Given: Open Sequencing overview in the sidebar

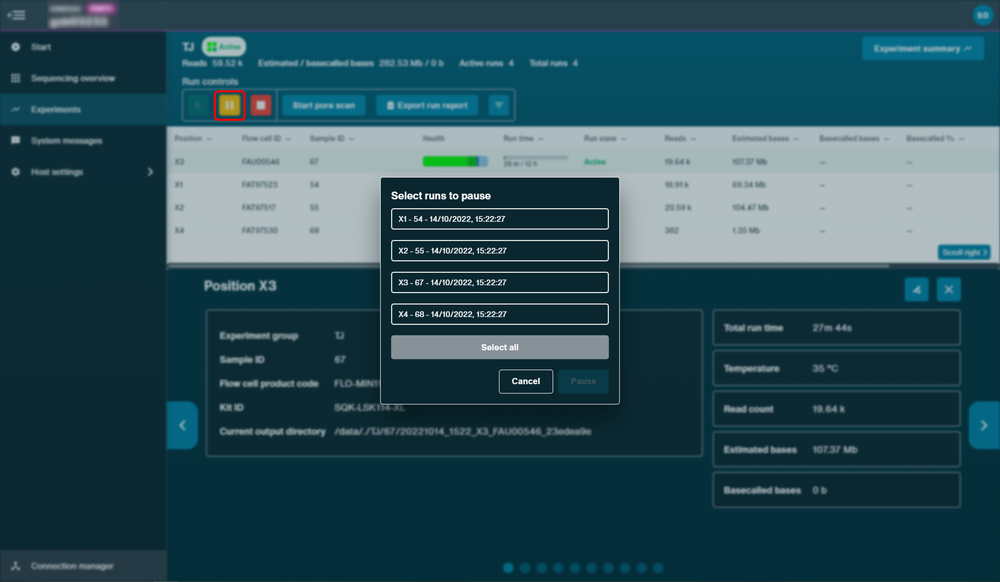Looking at the screenshot, I should click(x=73, y=78).
